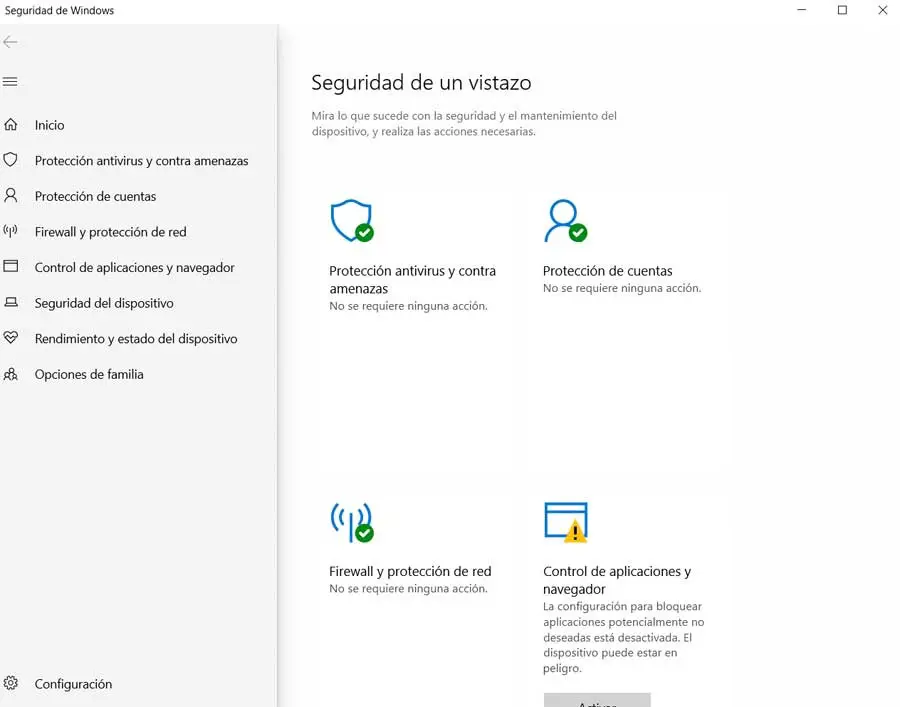Open the Firewall y protección de red tile title
900x707 pixels.
coord(410,572)
